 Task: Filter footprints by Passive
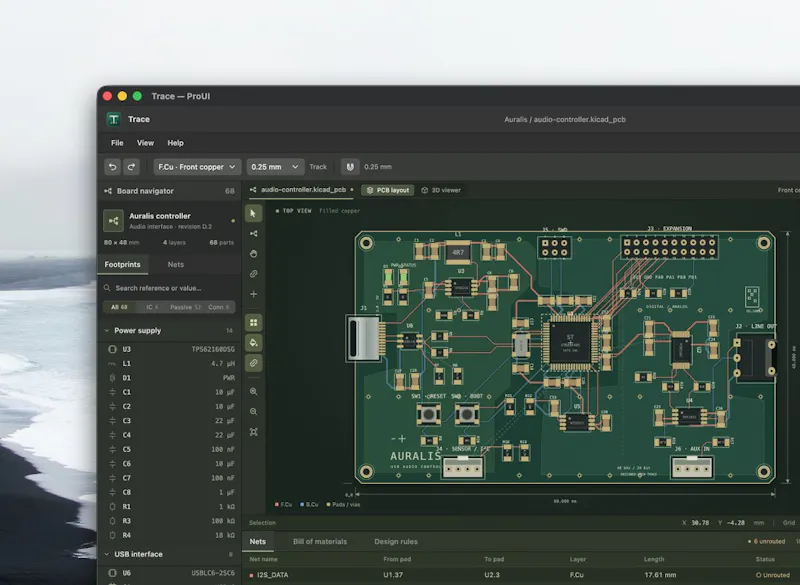point(185,307)
